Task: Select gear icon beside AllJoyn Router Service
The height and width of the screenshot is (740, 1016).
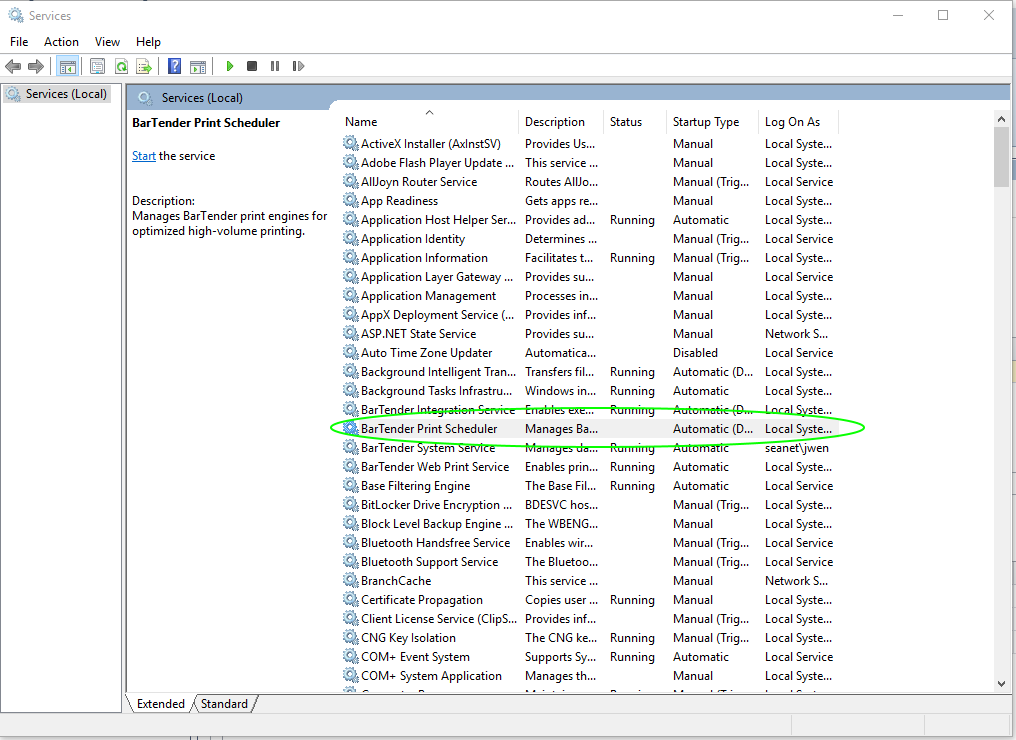Action: pos(351,181)
